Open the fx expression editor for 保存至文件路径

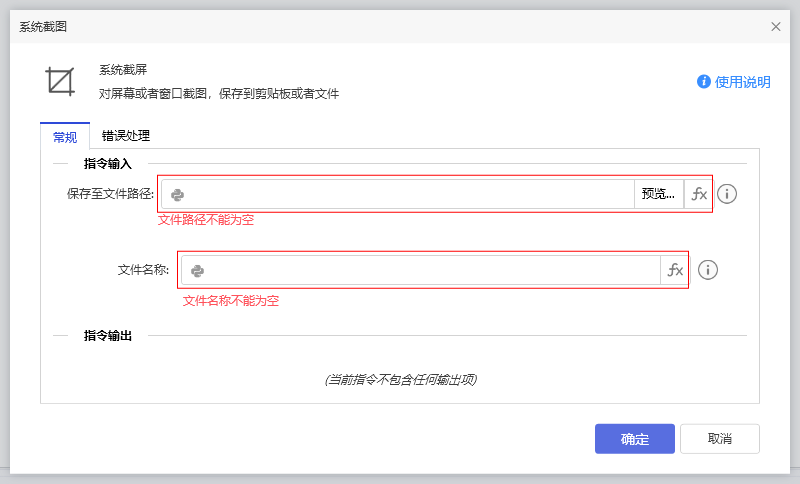coord(699,194)
